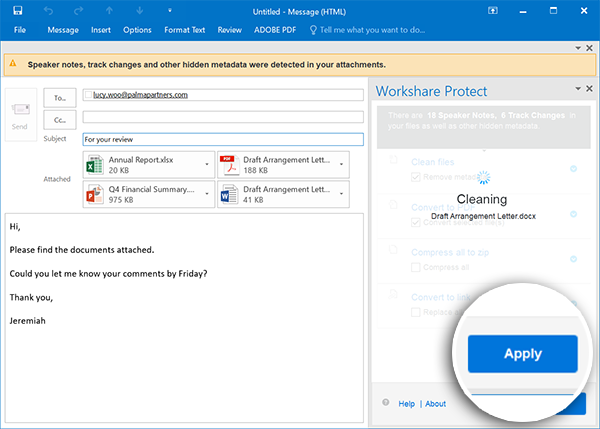Toggle the Remove metadata checkbox
This screenshot has width=600, height=429.
(416, 177)
